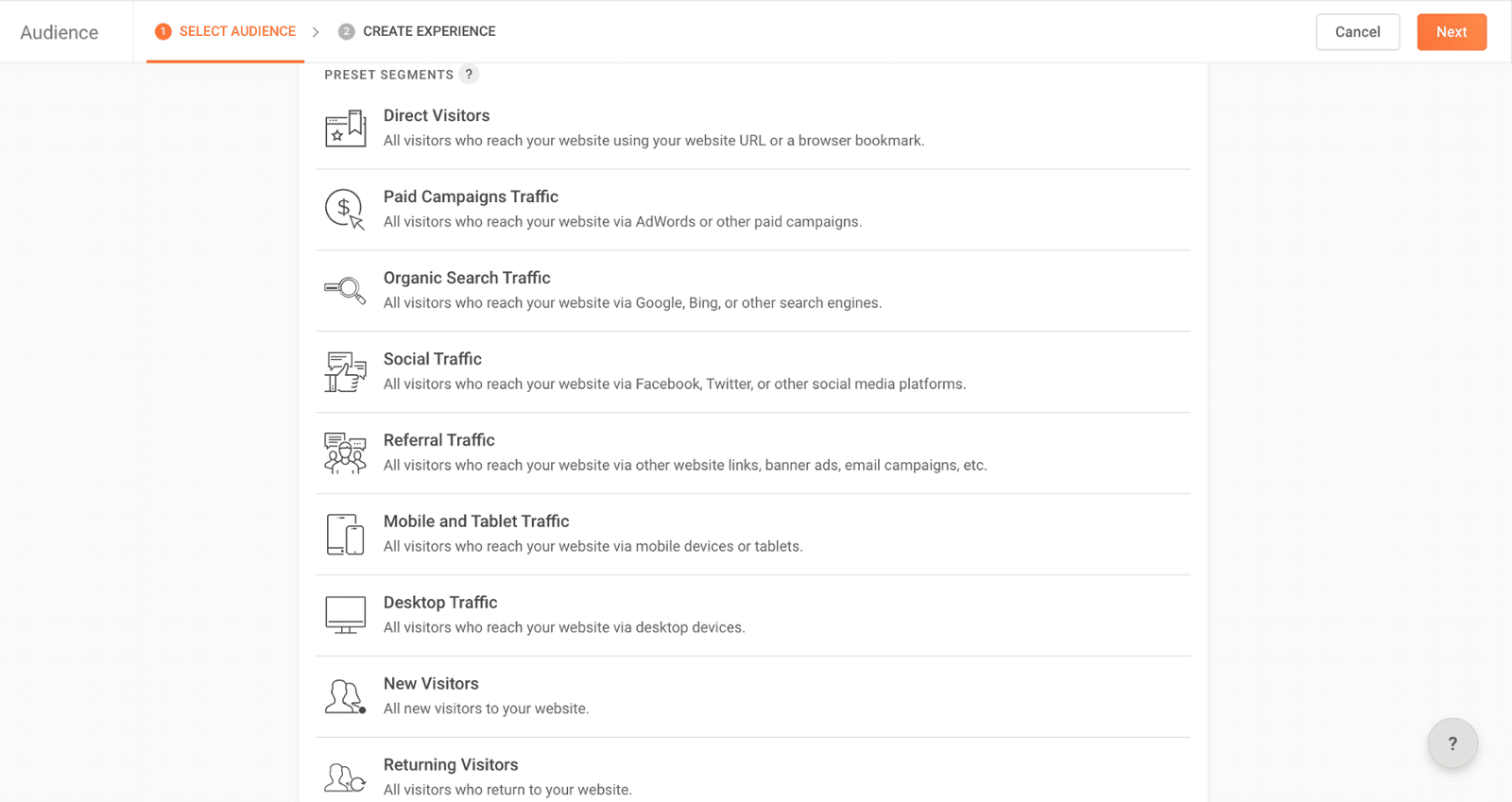Click the Direct Visitors bookmark icon
This screenshot has width=1512, height=802.
click(x=345, y=128)
